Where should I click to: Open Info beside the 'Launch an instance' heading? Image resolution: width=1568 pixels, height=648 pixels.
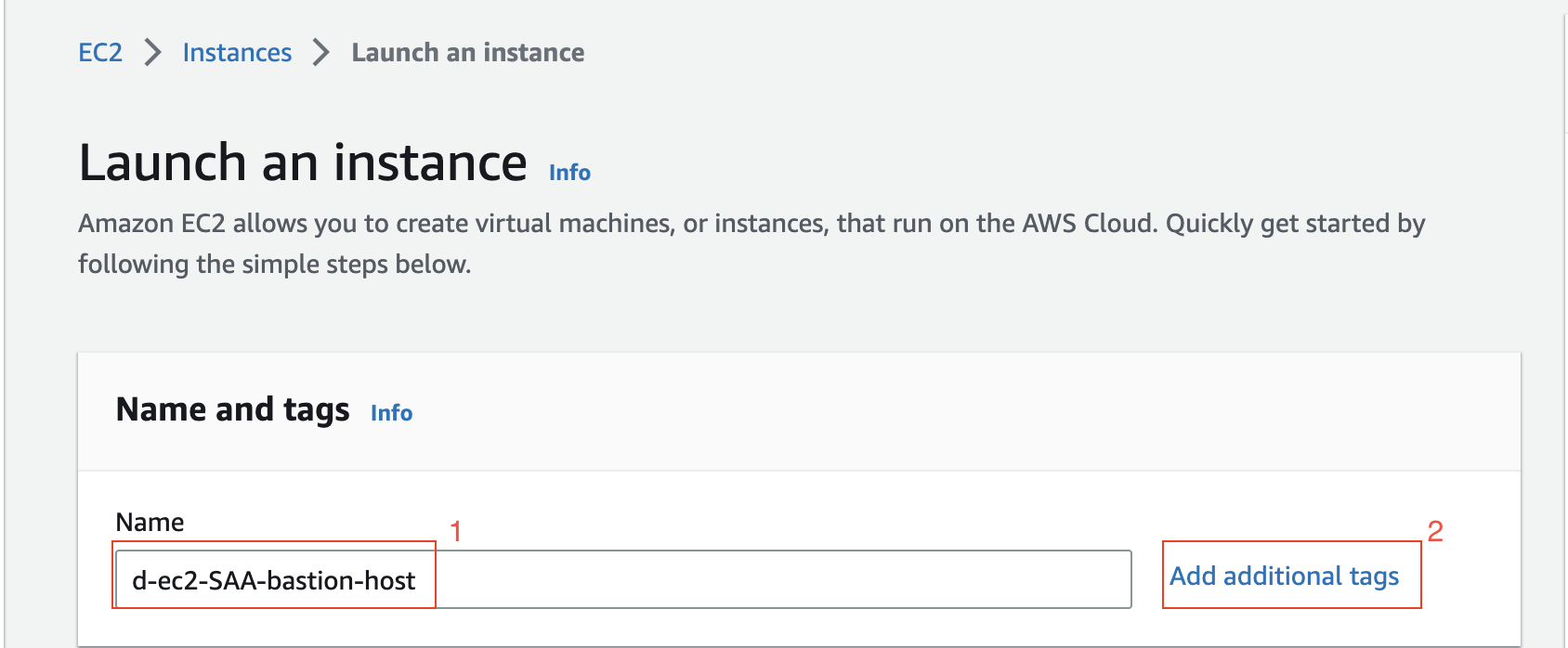pos(569,173)
